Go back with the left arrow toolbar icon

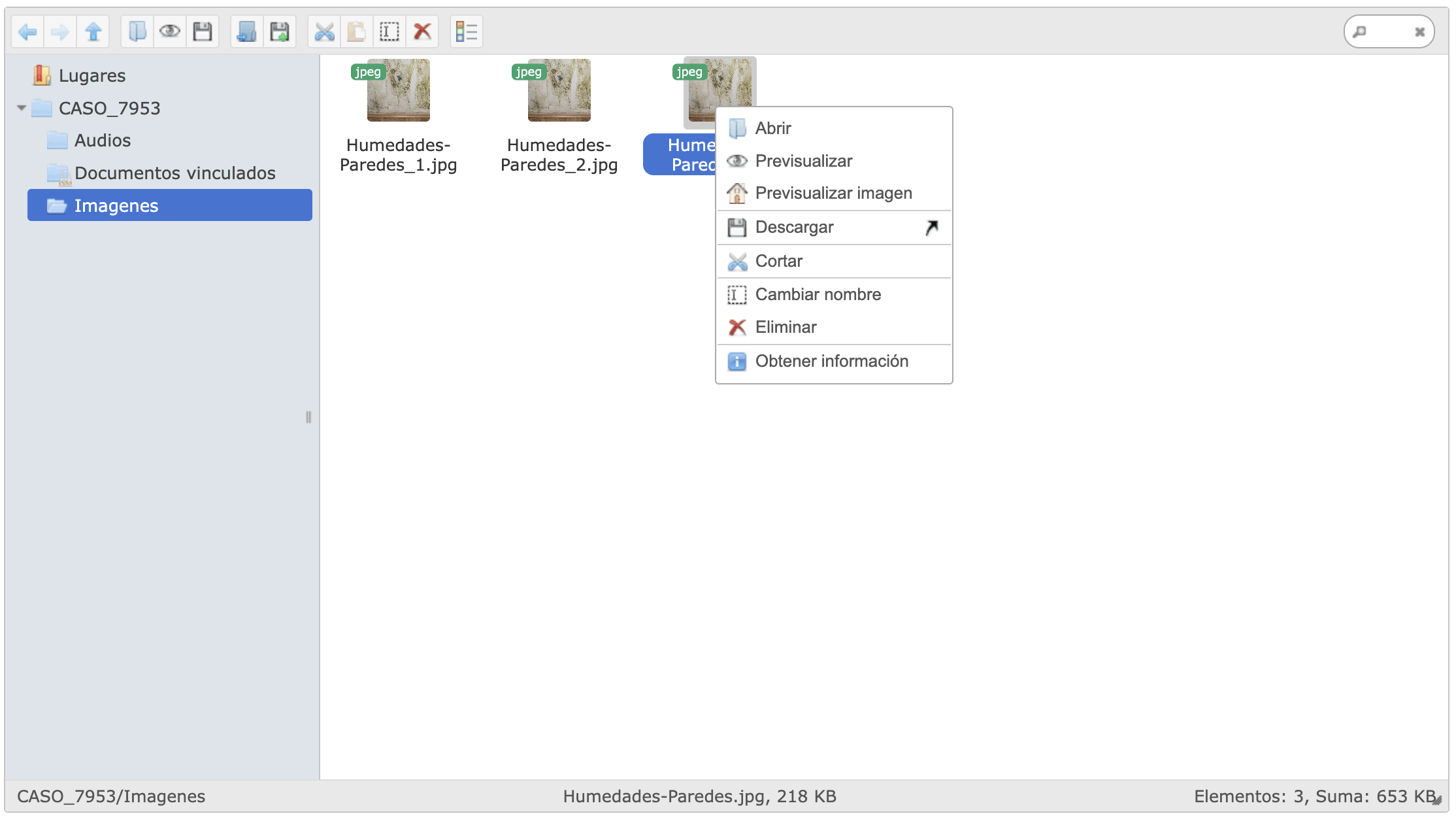[27, 31]
